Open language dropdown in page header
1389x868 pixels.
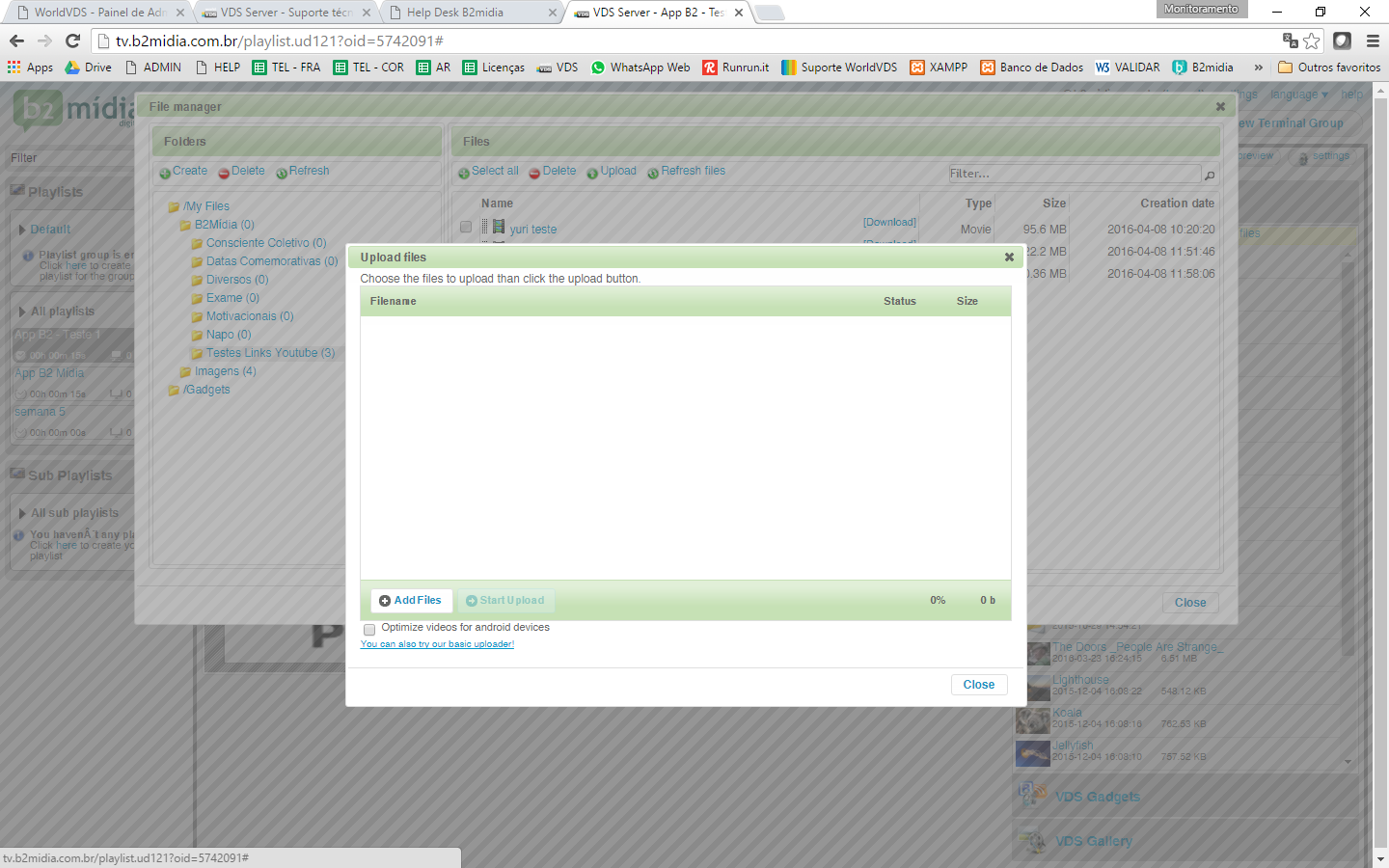[1299, 95]
